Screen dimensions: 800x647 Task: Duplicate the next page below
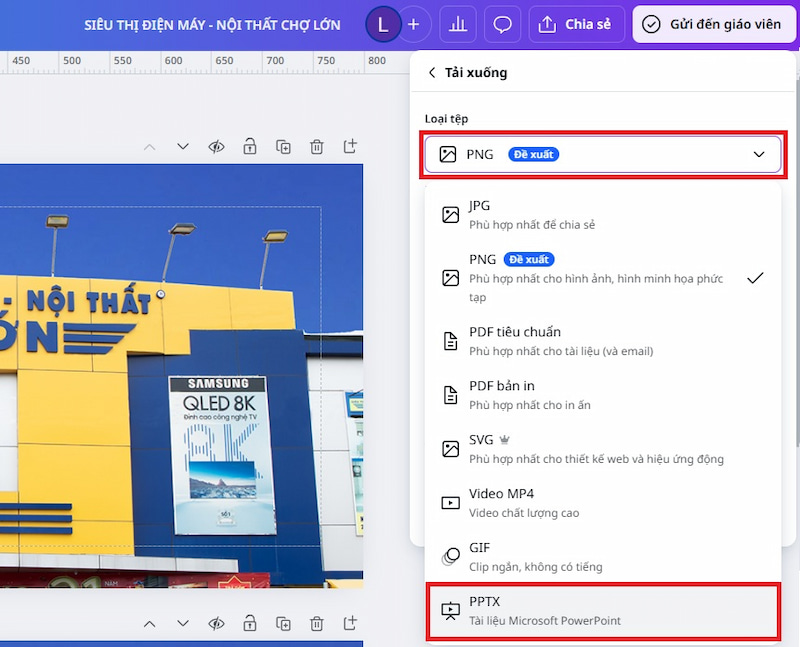tap(283, 624)
